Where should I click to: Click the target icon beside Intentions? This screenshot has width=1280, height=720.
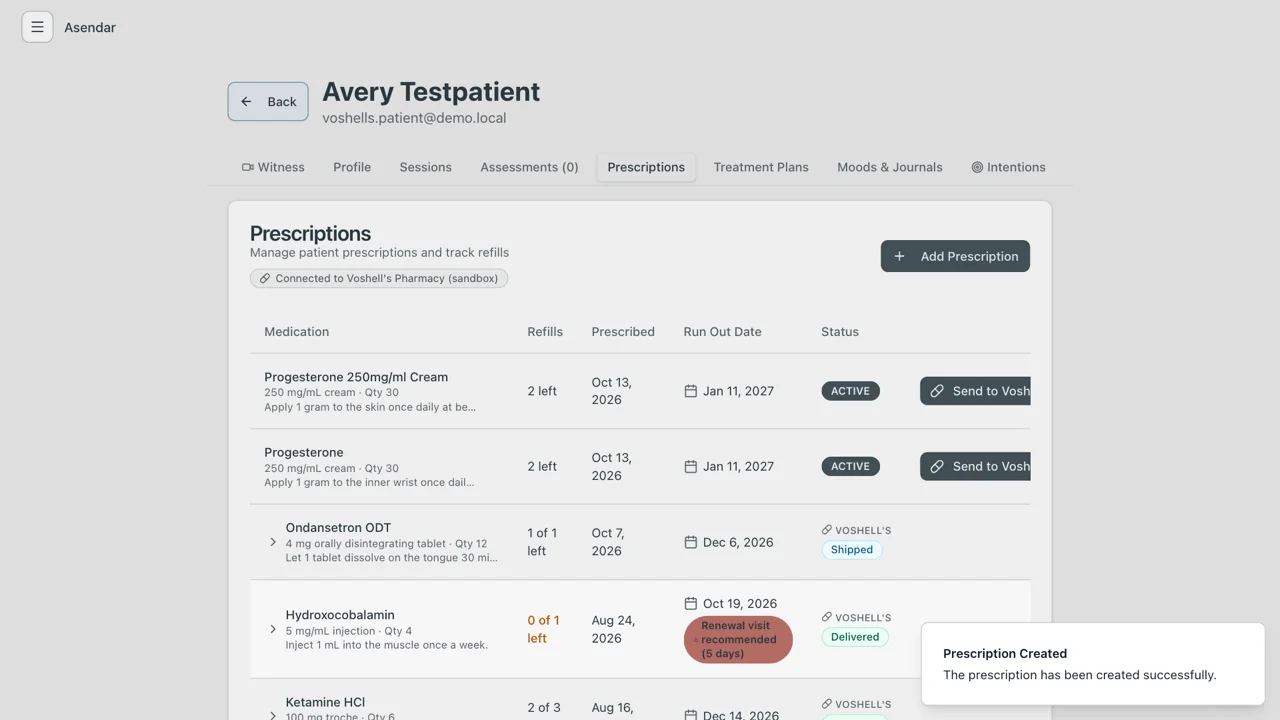tap(977, 167)
